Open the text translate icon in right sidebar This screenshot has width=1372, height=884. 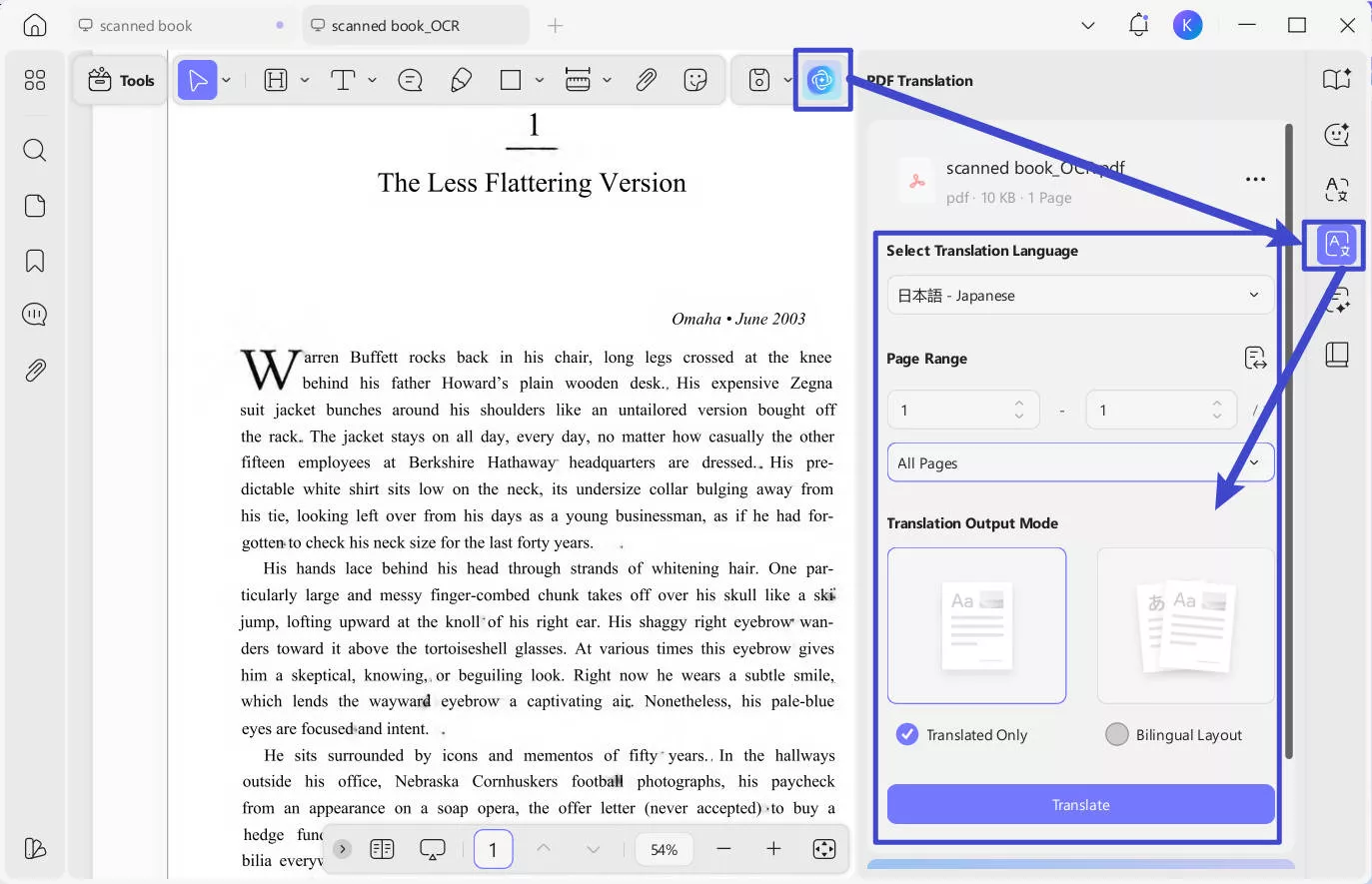coord(1337,189)
